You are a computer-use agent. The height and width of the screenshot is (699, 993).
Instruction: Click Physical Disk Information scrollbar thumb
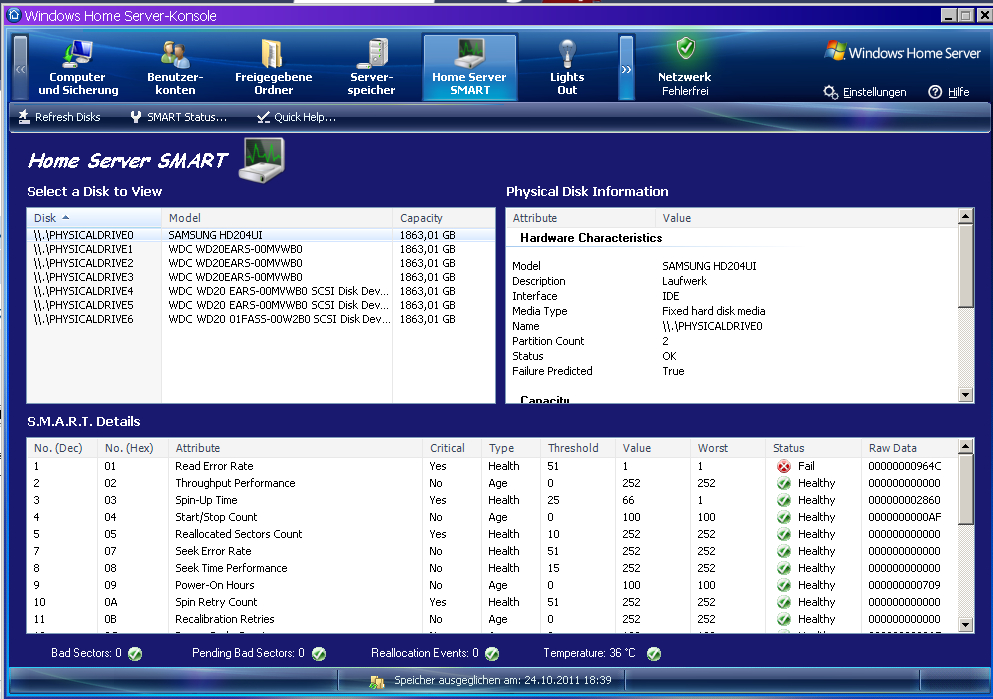coord(965,266)
